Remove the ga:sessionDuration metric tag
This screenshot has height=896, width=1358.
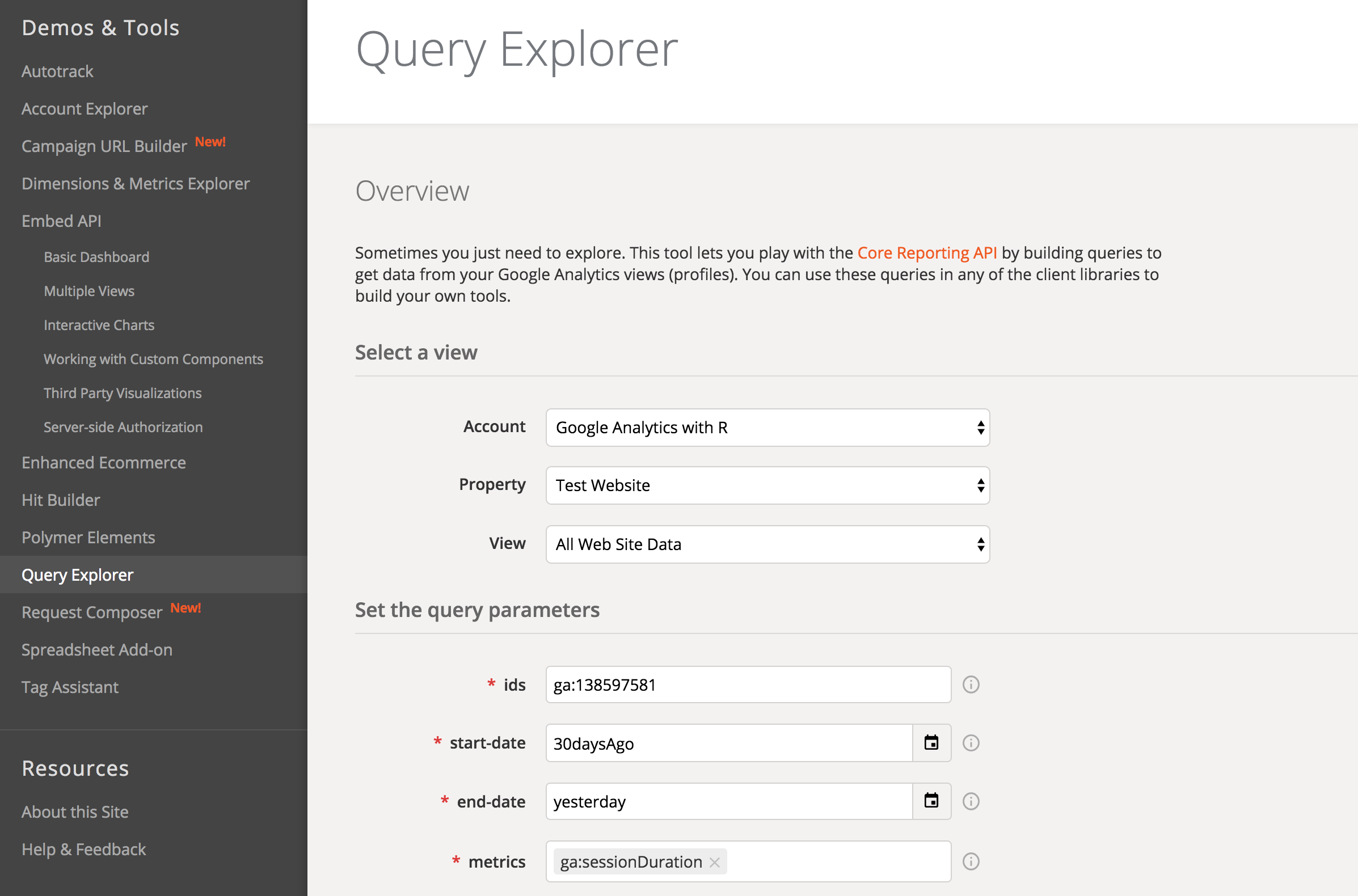pos(714,862)
